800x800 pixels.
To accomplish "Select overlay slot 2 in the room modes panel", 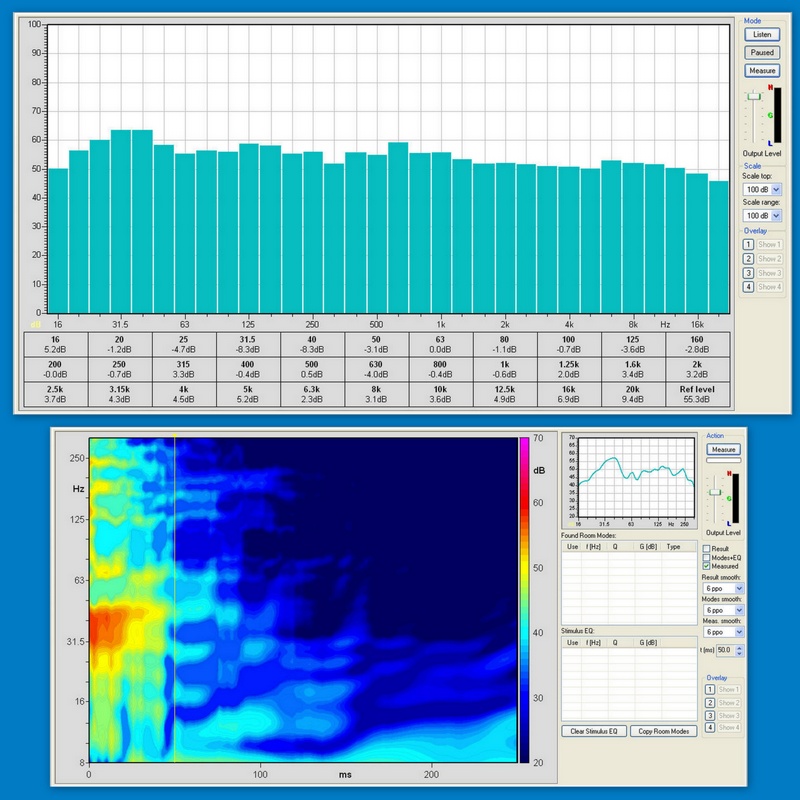I will click(711, 702).
